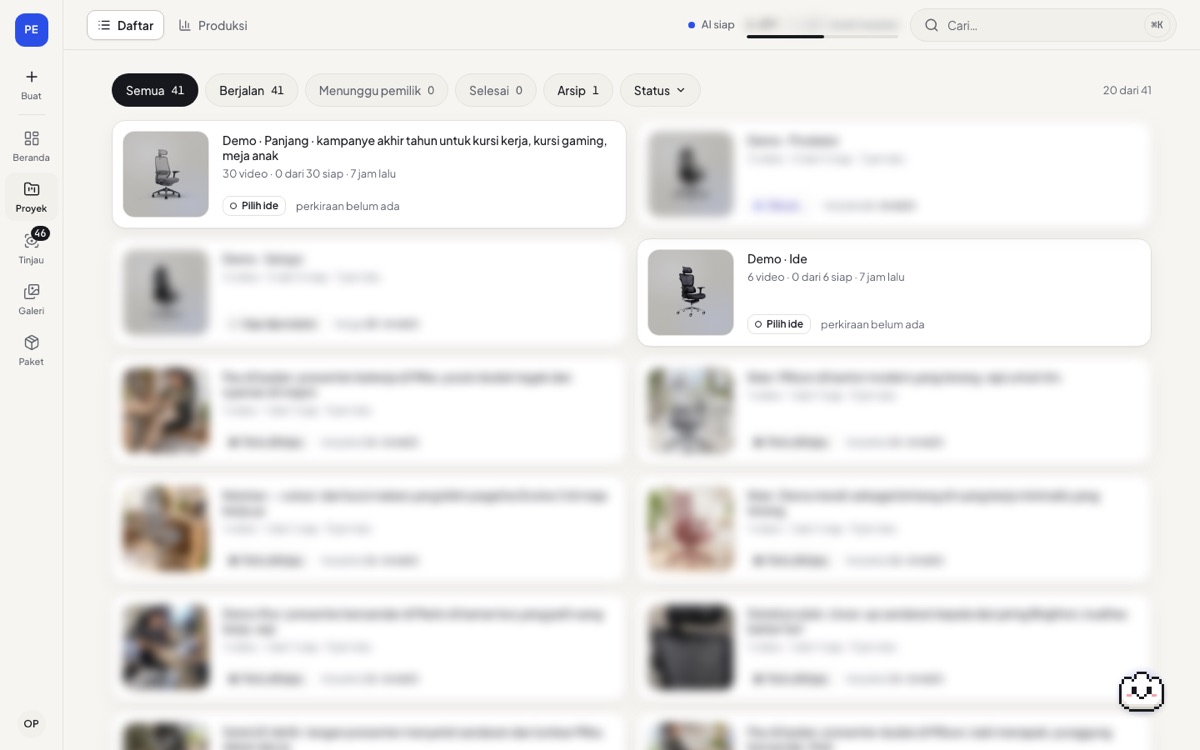Click "perkiraan belum ada" on Demo · Panjang card

[x=347, y=207]
